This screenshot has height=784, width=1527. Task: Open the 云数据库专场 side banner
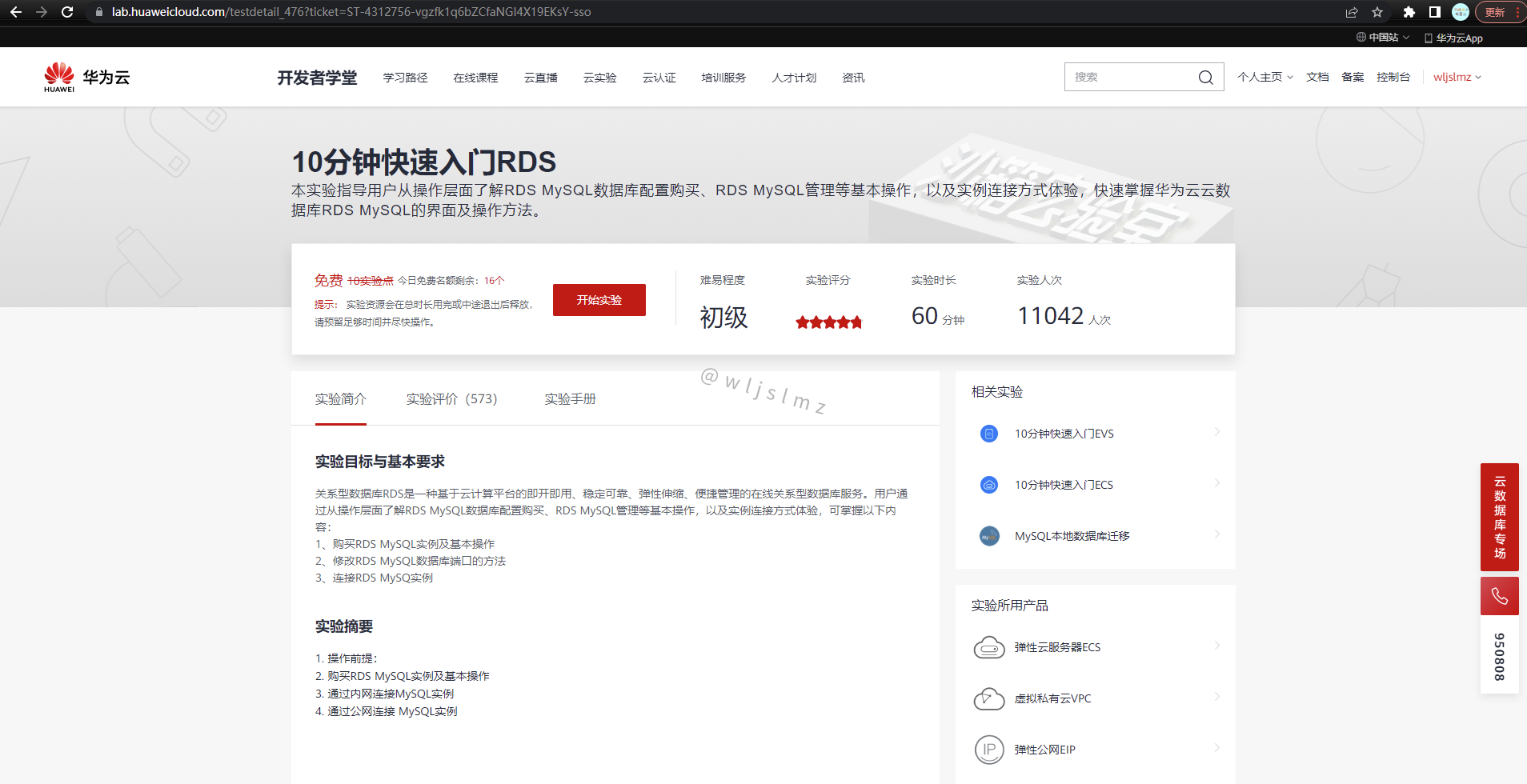1499,517
